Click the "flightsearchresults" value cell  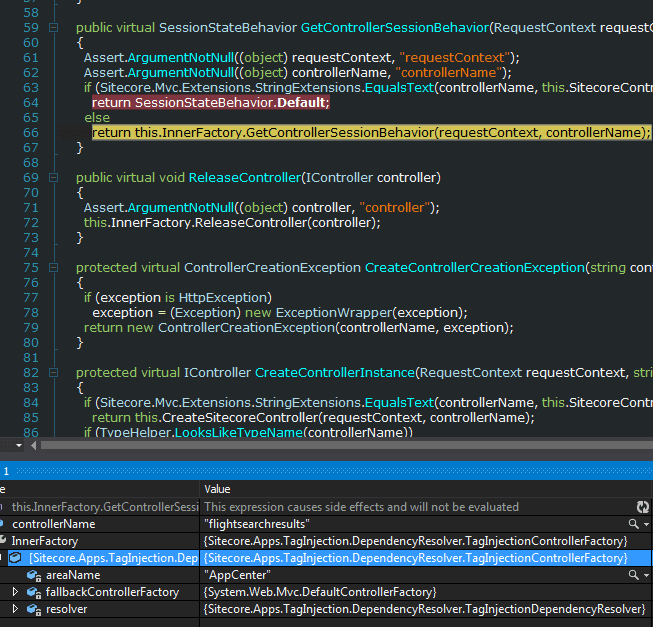coord(257,524)
